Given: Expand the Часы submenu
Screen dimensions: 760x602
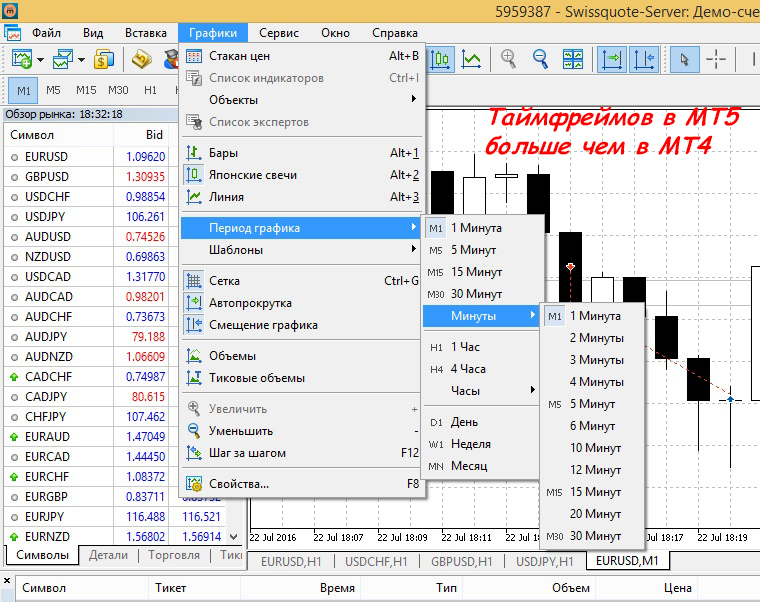Looking at the screenshot, I should tap(482, 391).
